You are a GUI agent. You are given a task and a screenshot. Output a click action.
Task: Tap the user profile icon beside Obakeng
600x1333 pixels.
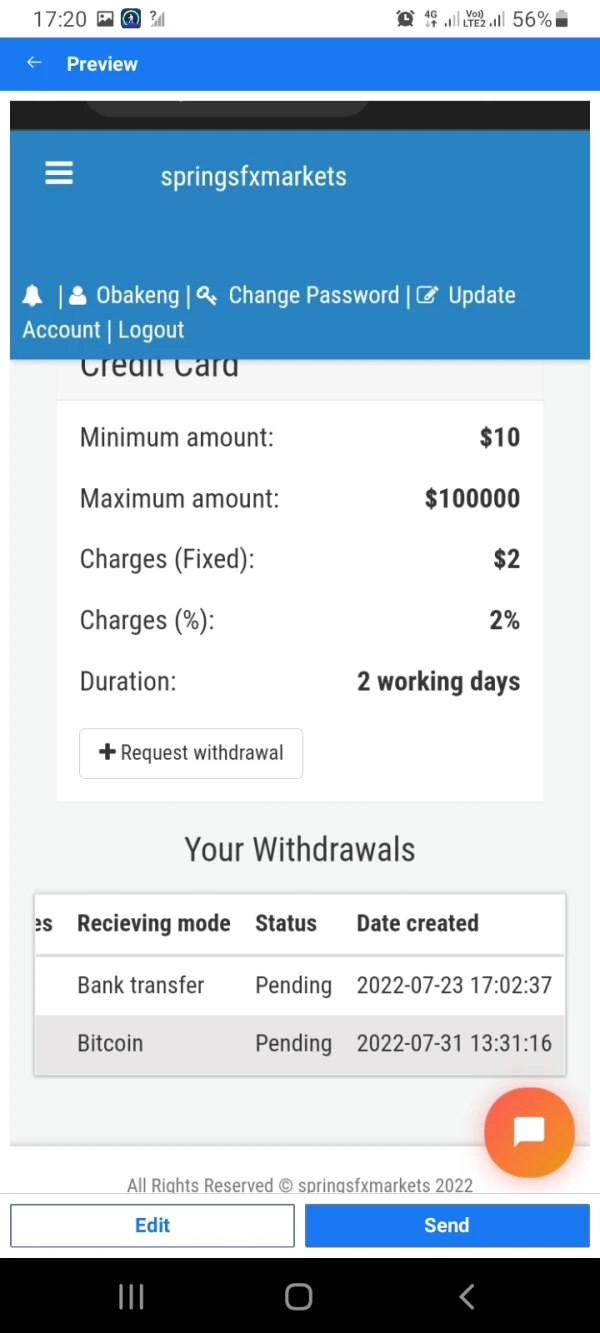point(78,296)
